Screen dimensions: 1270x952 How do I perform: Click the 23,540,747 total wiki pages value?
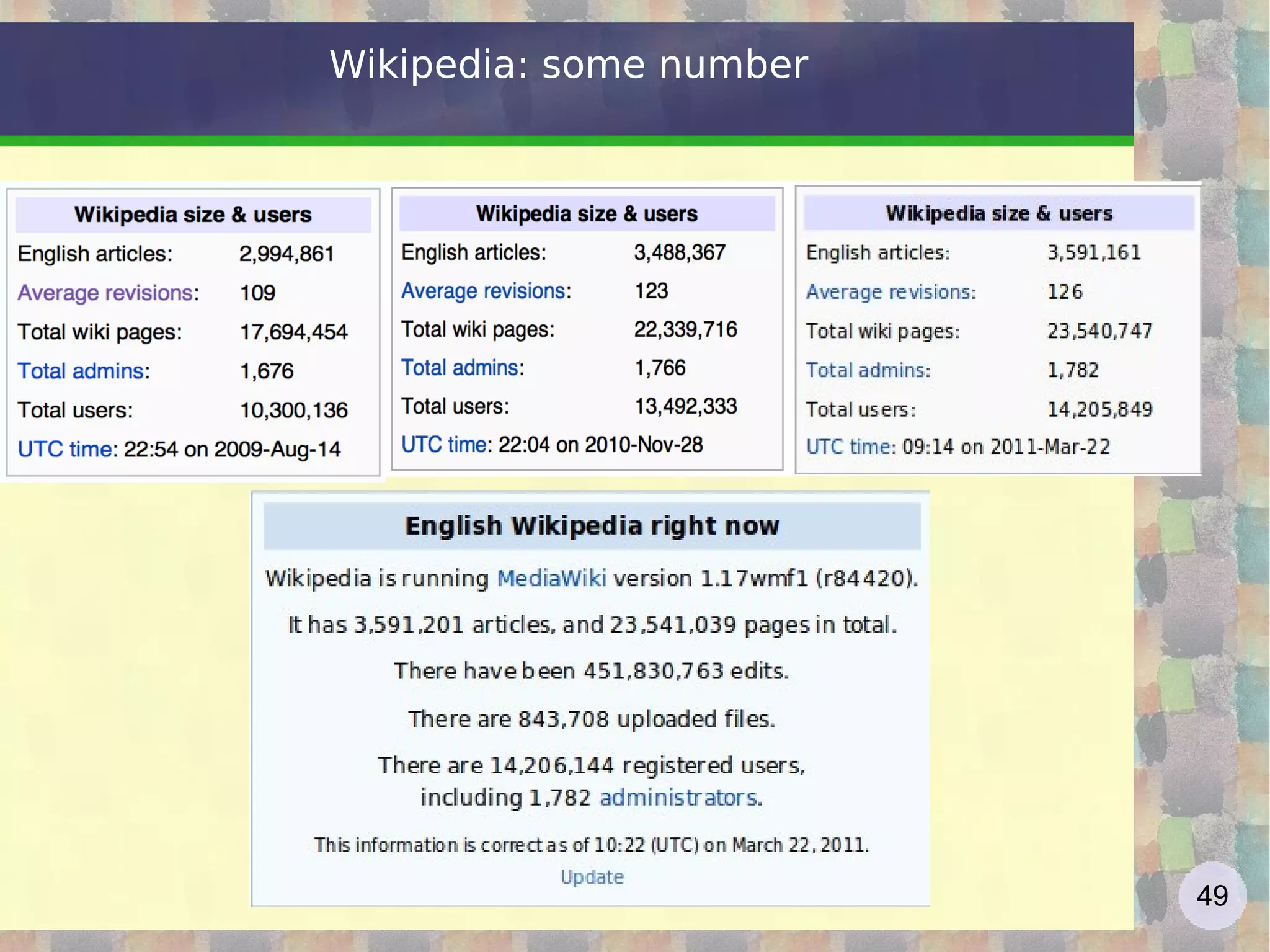(1099, 331)
